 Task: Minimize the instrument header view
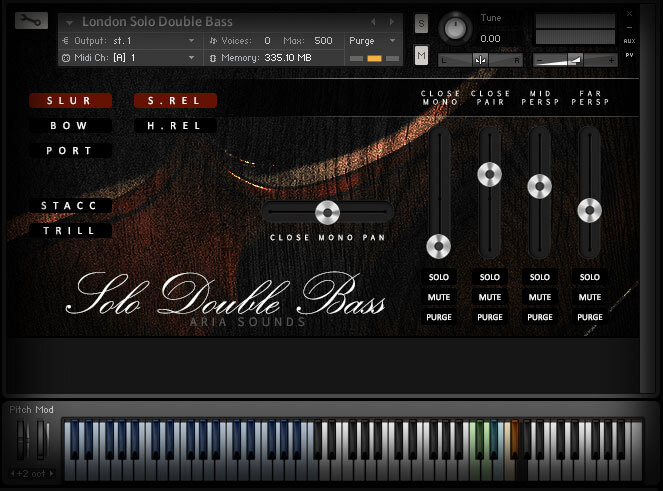(x=630, y=27)
